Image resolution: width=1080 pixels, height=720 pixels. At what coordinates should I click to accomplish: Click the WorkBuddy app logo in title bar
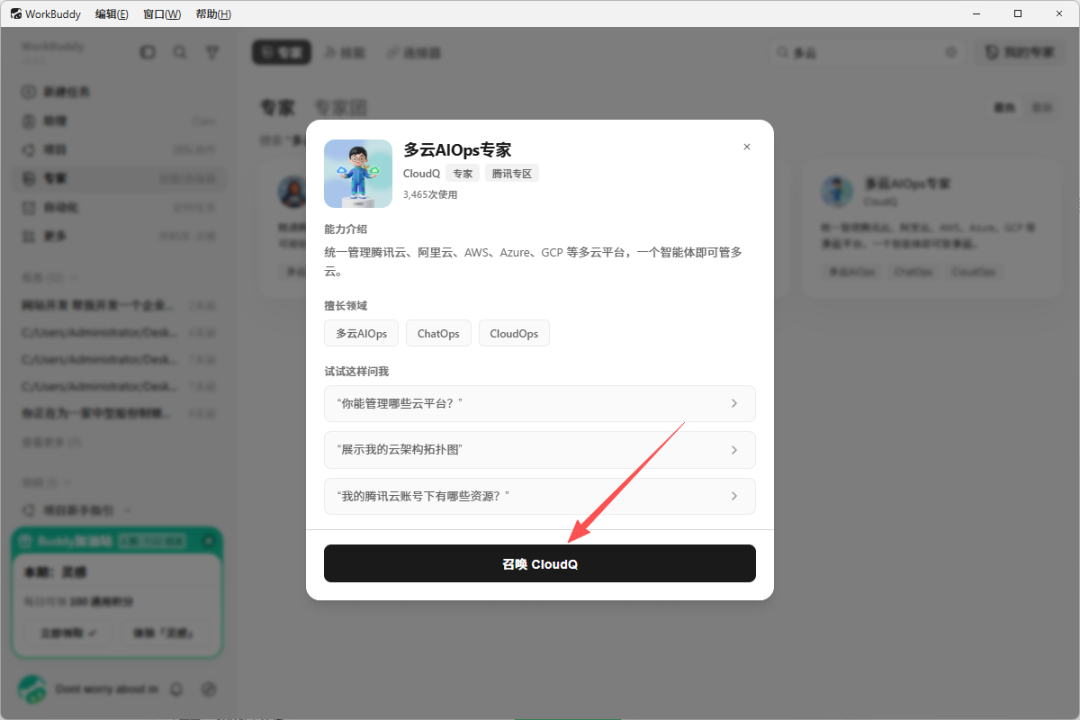[16, 14]
